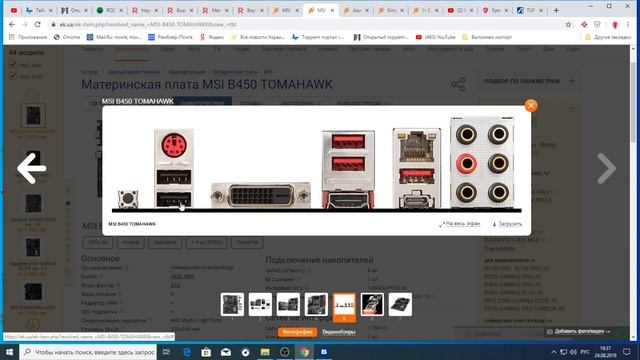This screenshot has height=360, width=640.
Task: Open Mail app from taskbar
Action: tap(226, 352)
